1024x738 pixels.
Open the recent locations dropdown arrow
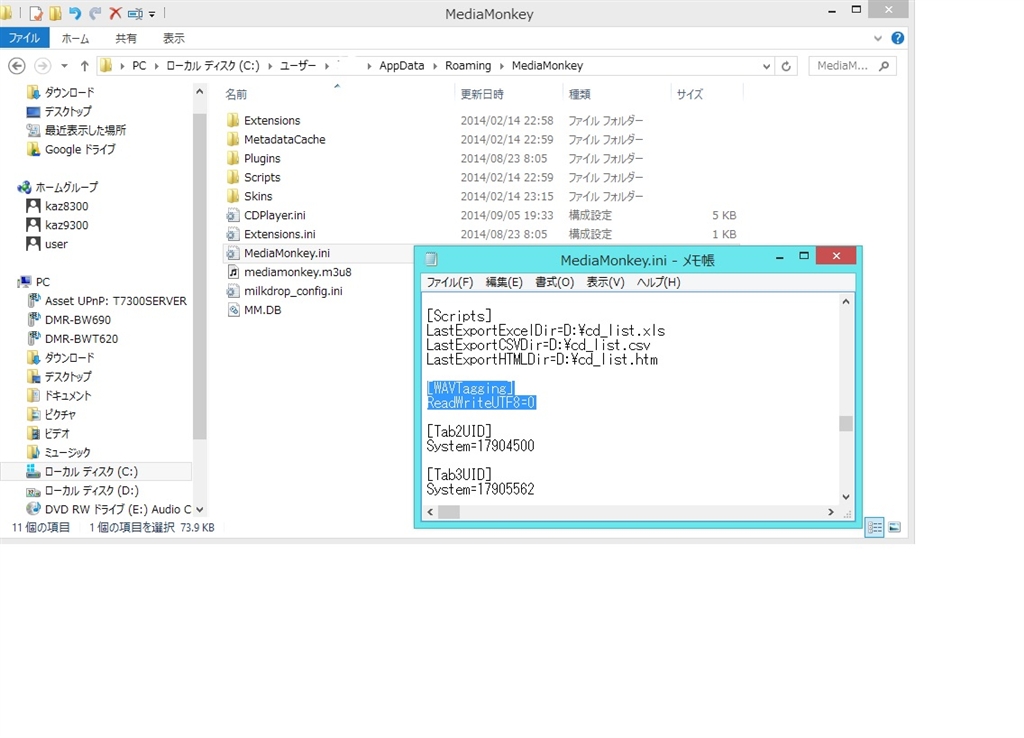point(64,66)
